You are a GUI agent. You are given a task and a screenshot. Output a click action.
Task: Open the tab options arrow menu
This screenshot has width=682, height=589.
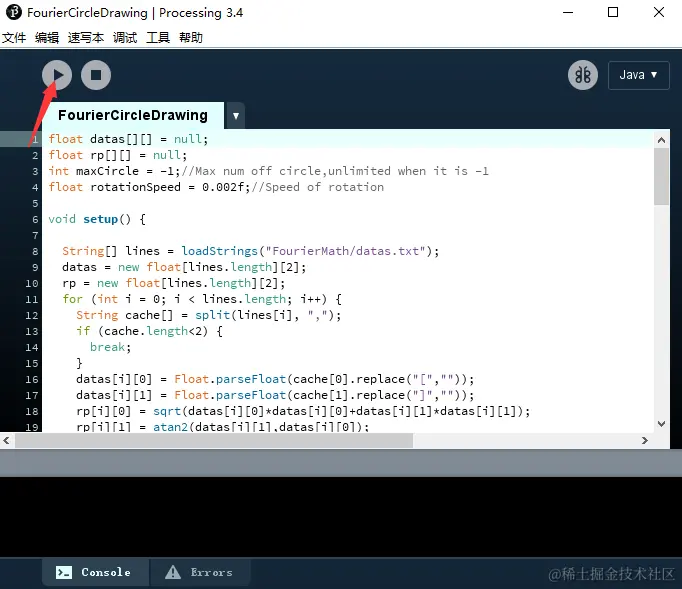[x=235, y=116]
